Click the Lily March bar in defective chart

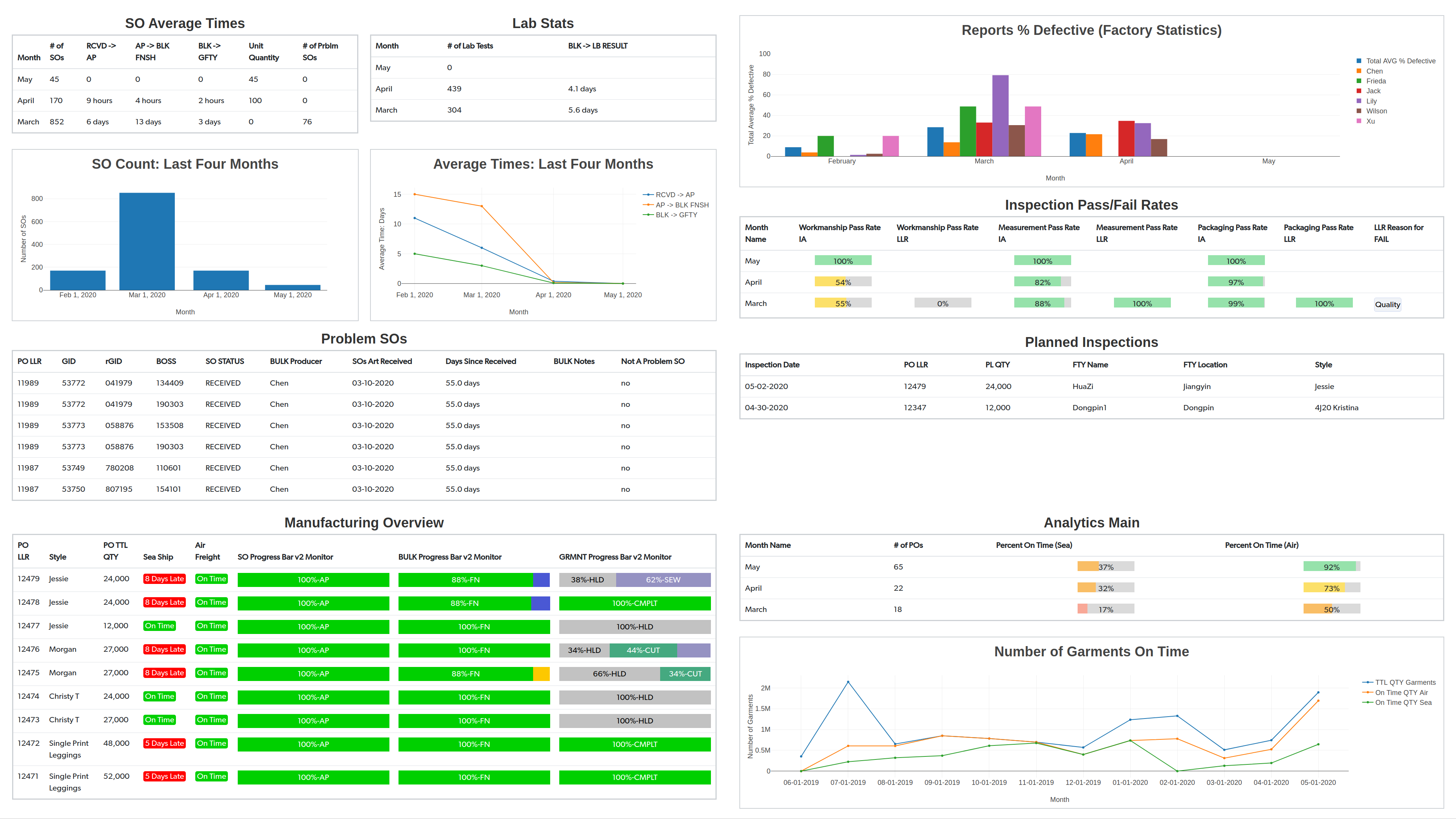(x=1000, y=116)
